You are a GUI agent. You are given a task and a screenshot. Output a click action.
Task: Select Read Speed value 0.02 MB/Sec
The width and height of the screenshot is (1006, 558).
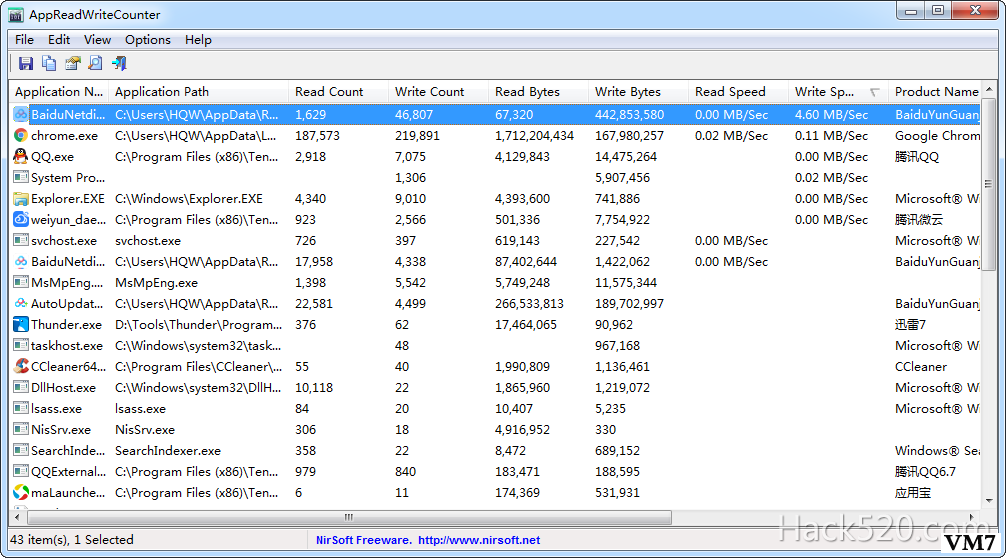point(731,136)
